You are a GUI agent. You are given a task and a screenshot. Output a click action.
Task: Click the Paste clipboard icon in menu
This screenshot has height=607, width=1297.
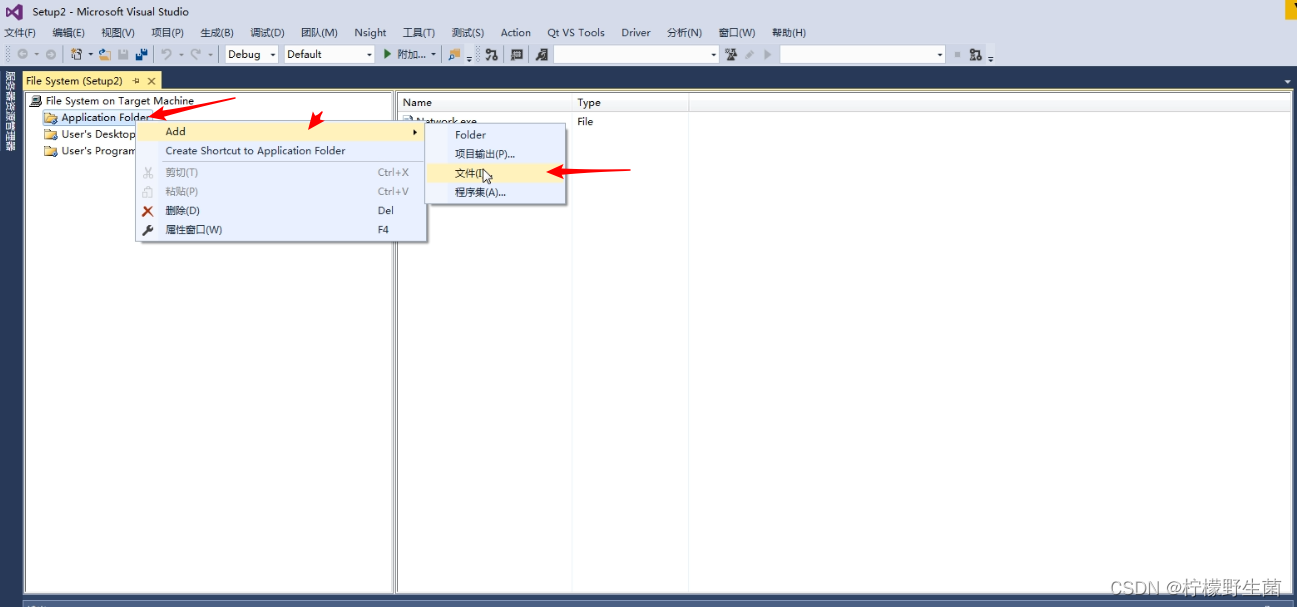pos(148,192)
